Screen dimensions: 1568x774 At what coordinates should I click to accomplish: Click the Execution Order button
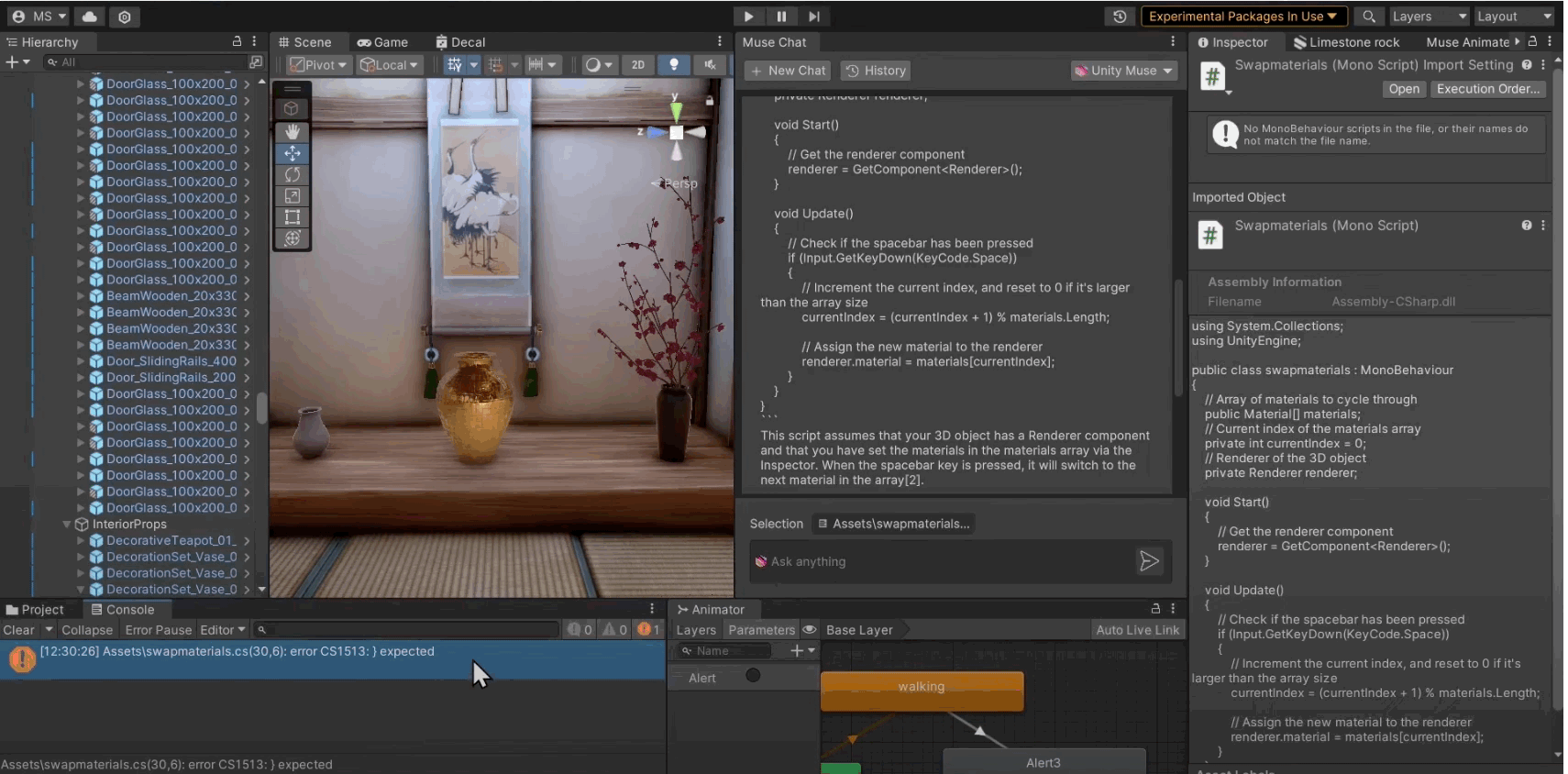point(1487,89)
